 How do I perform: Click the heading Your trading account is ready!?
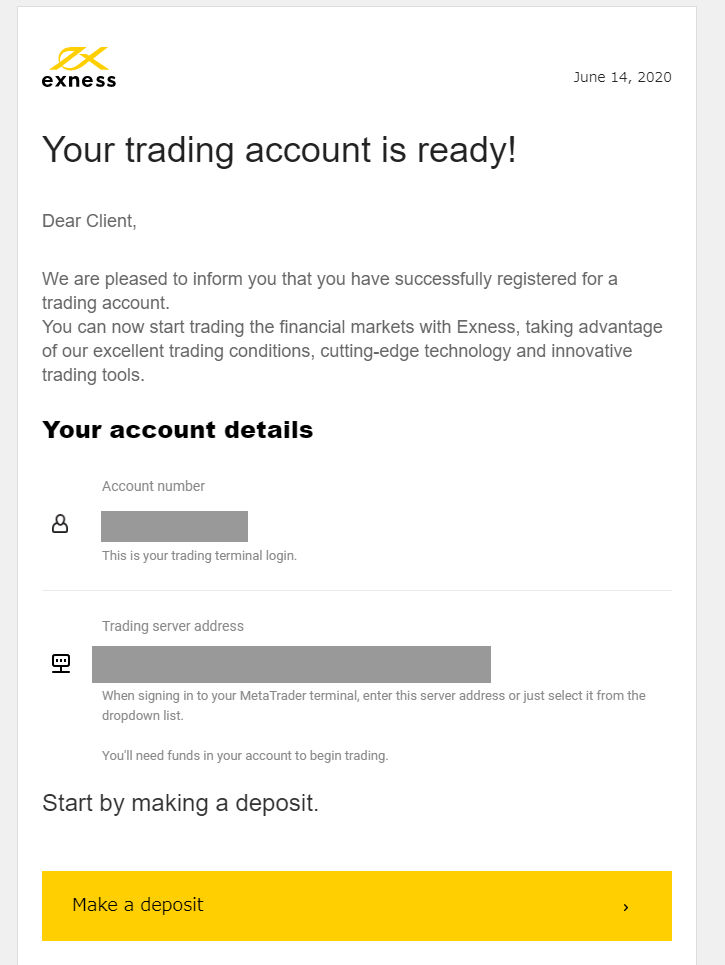[279, 150]
